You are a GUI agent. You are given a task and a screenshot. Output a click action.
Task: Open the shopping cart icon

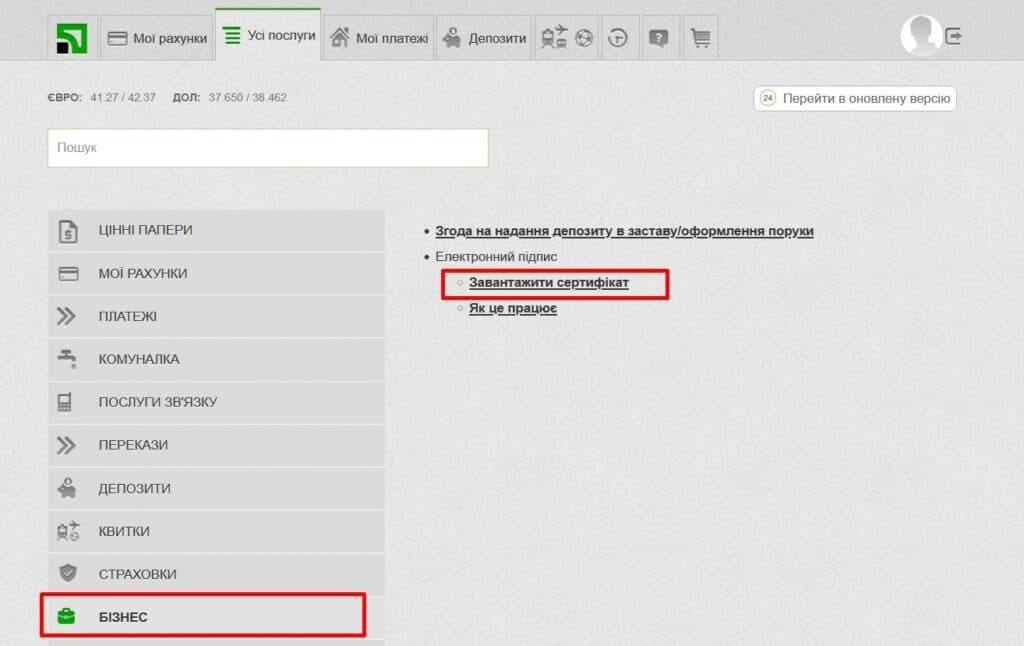700,38
